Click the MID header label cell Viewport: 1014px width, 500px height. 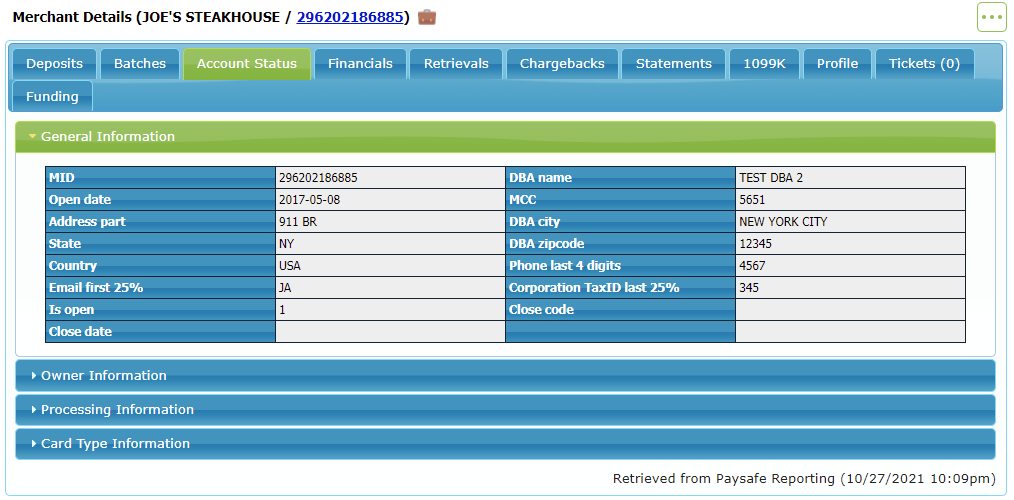point(160,178)
